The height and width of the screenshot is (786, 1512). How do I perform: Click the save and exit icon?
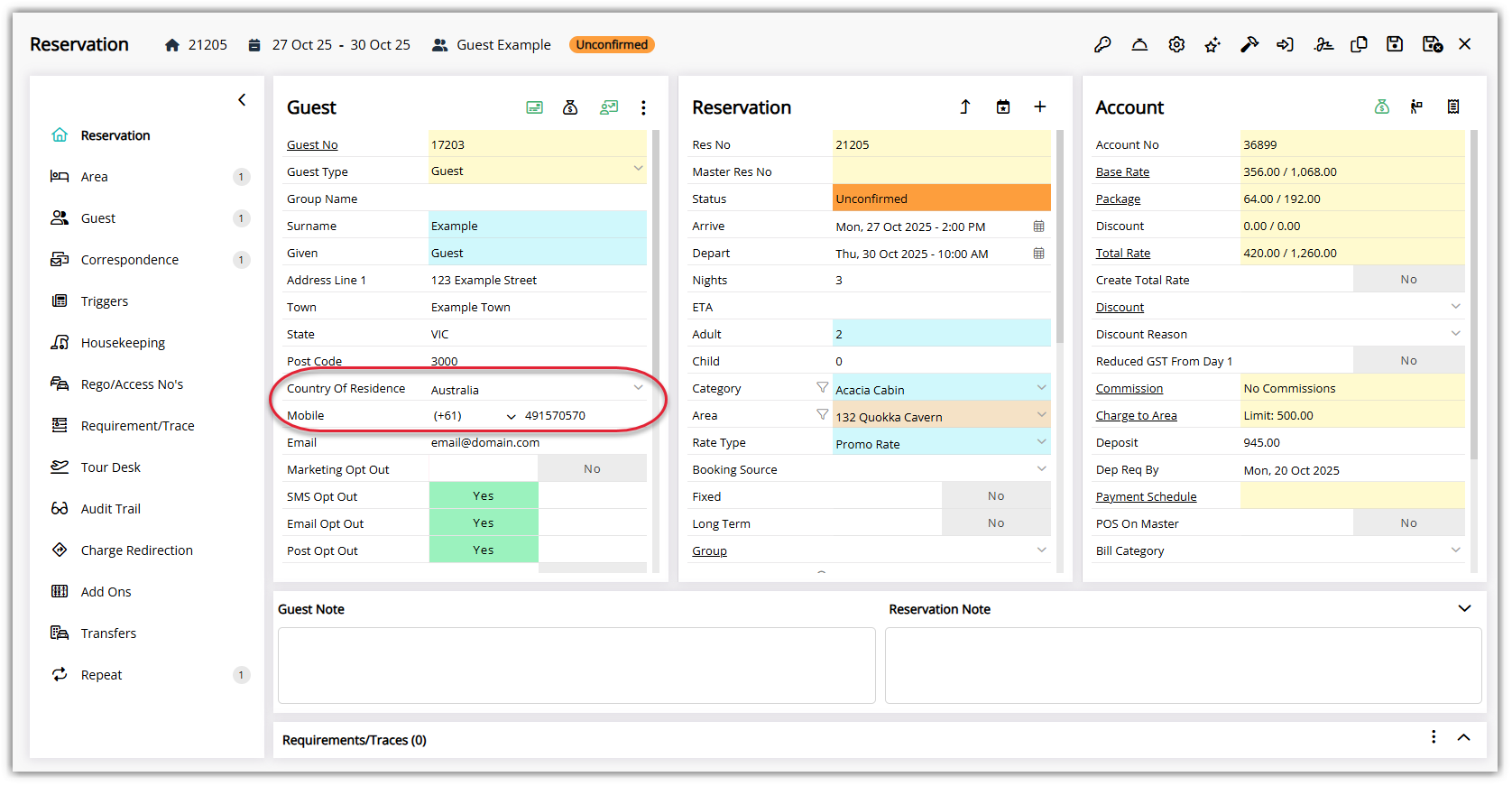(x=1433, y=44)
